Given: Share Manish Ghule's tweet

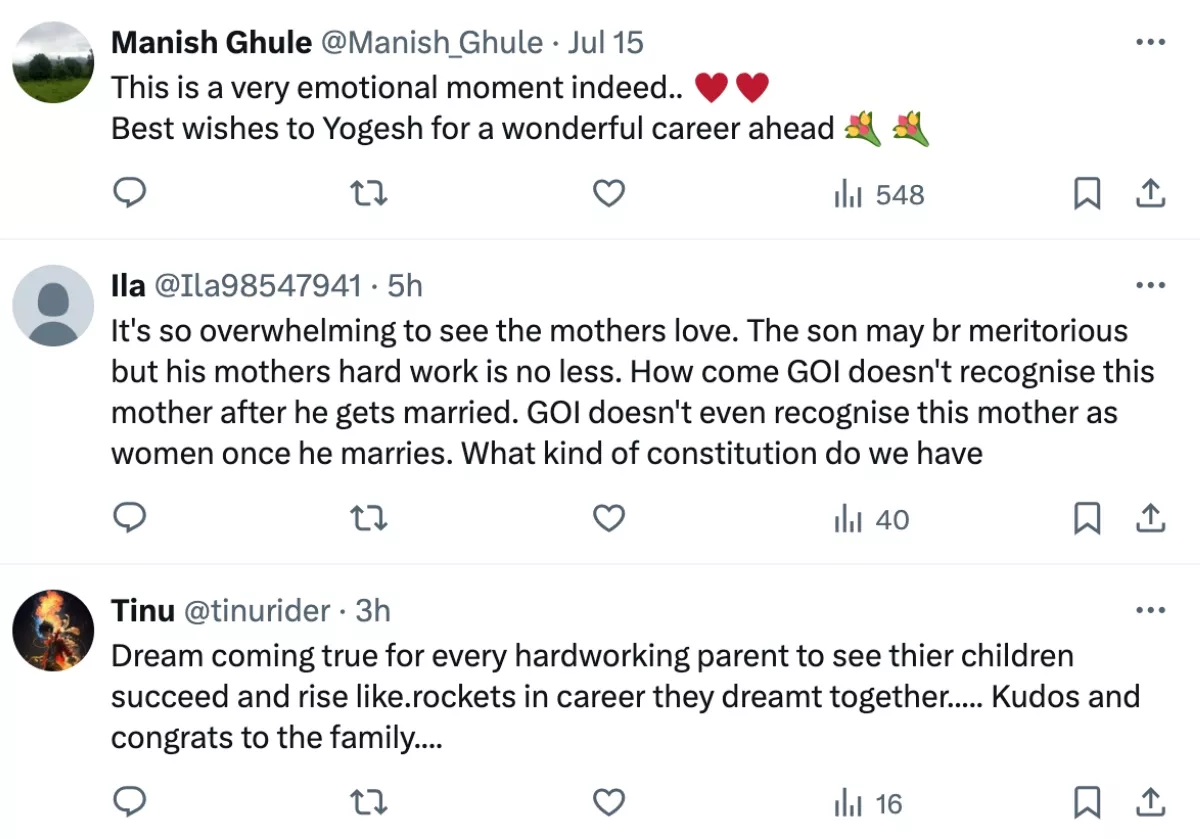Looking at the screenshot, I should [x=1150, y=194].
